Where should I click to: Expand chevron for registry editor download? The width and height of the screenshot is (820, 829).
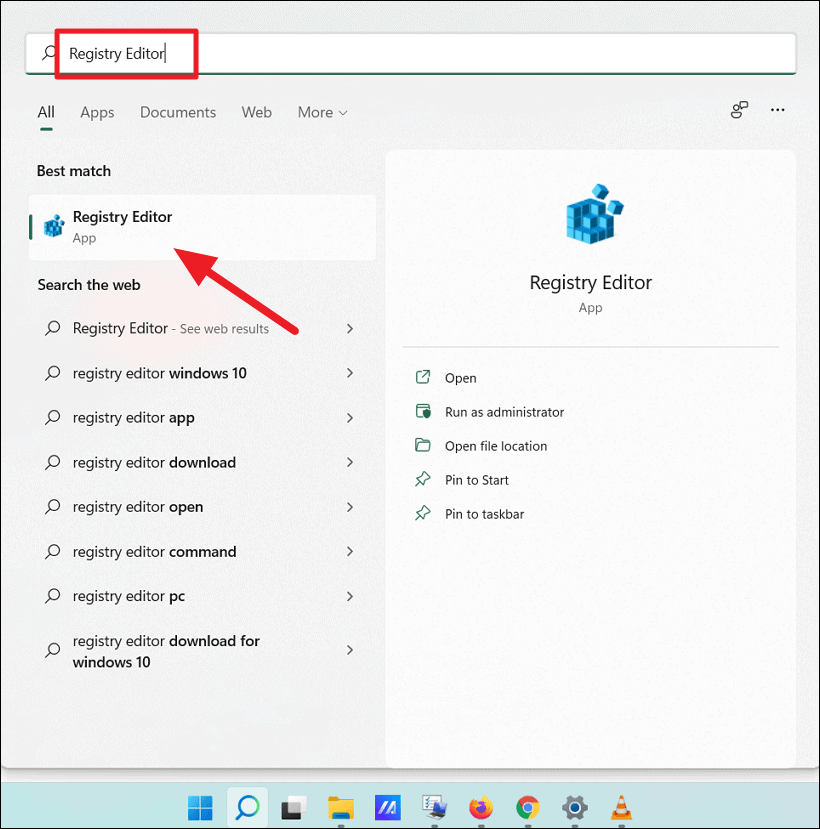349,462
